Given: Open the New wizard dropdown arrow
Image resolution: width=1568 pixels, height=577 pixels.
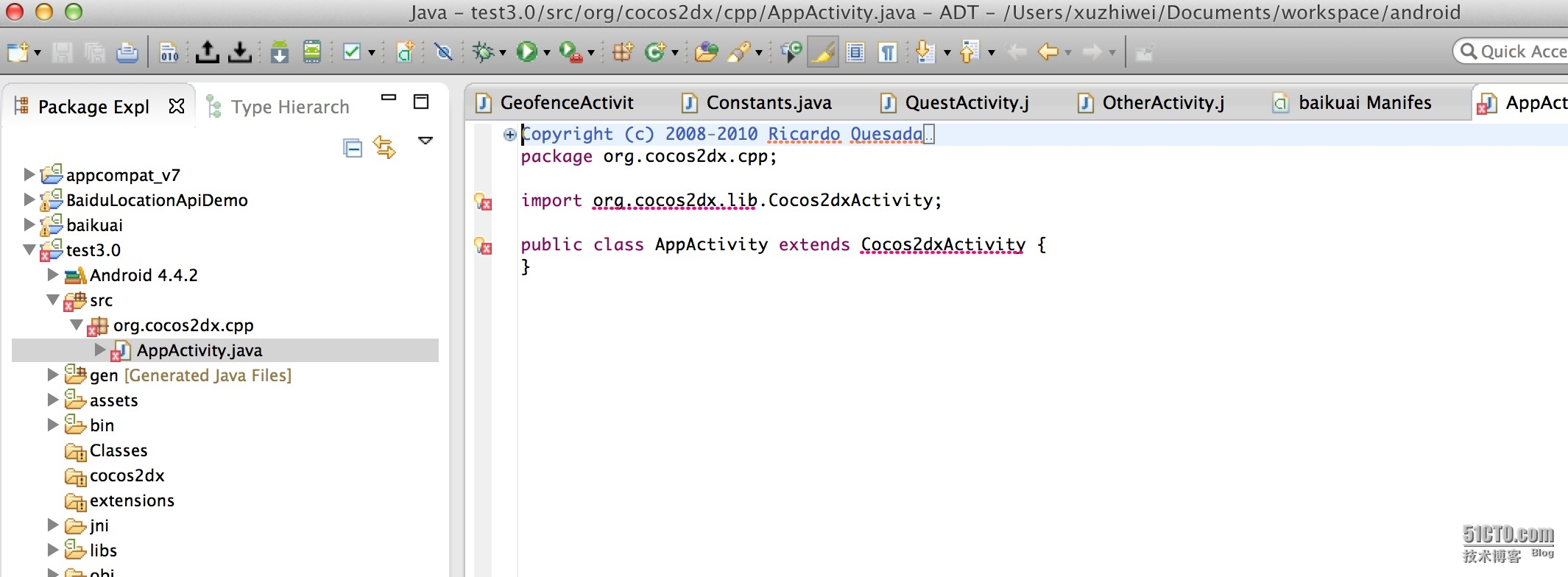Looking at the screenshot, I should (38, 53).
